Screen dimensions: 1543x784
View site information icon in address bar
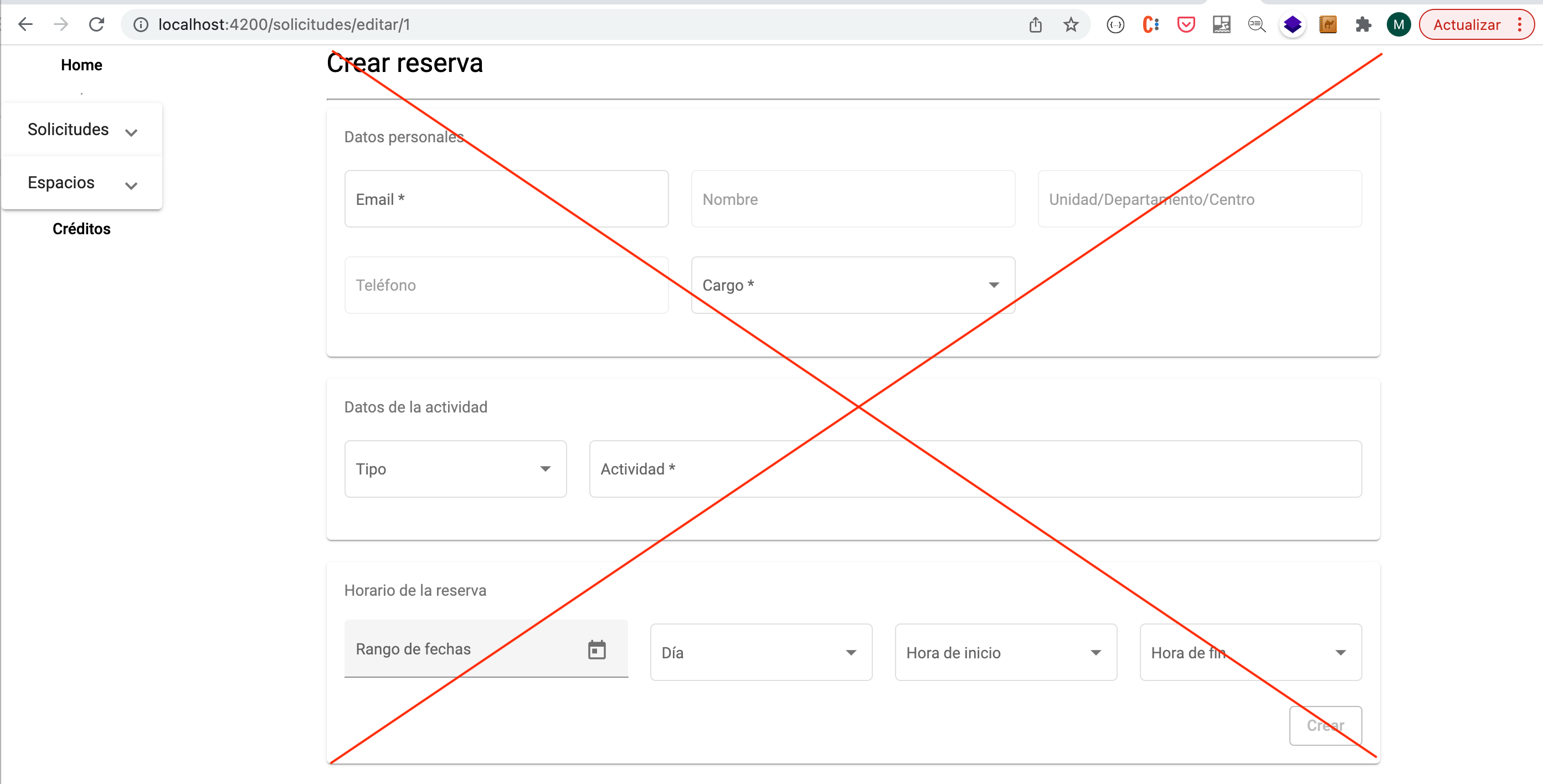point(141,24)
